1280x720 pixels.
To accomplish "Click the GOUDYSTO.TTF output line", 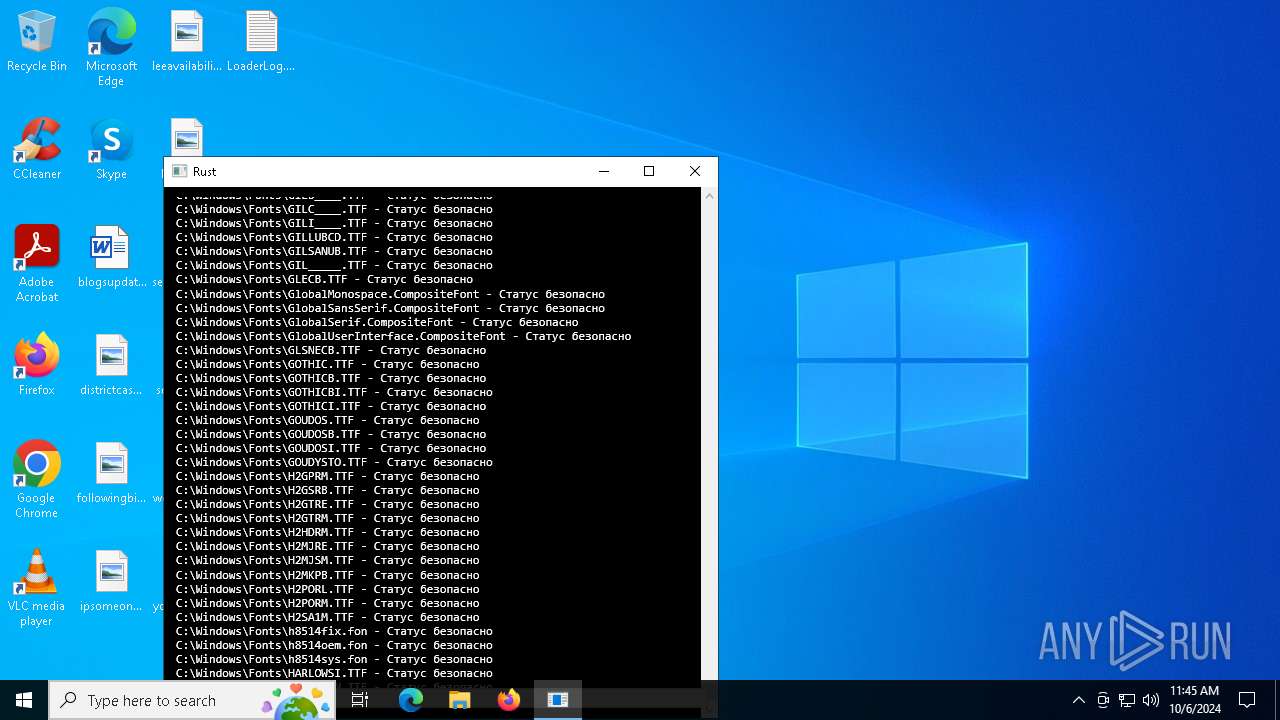I will point(334,462).
